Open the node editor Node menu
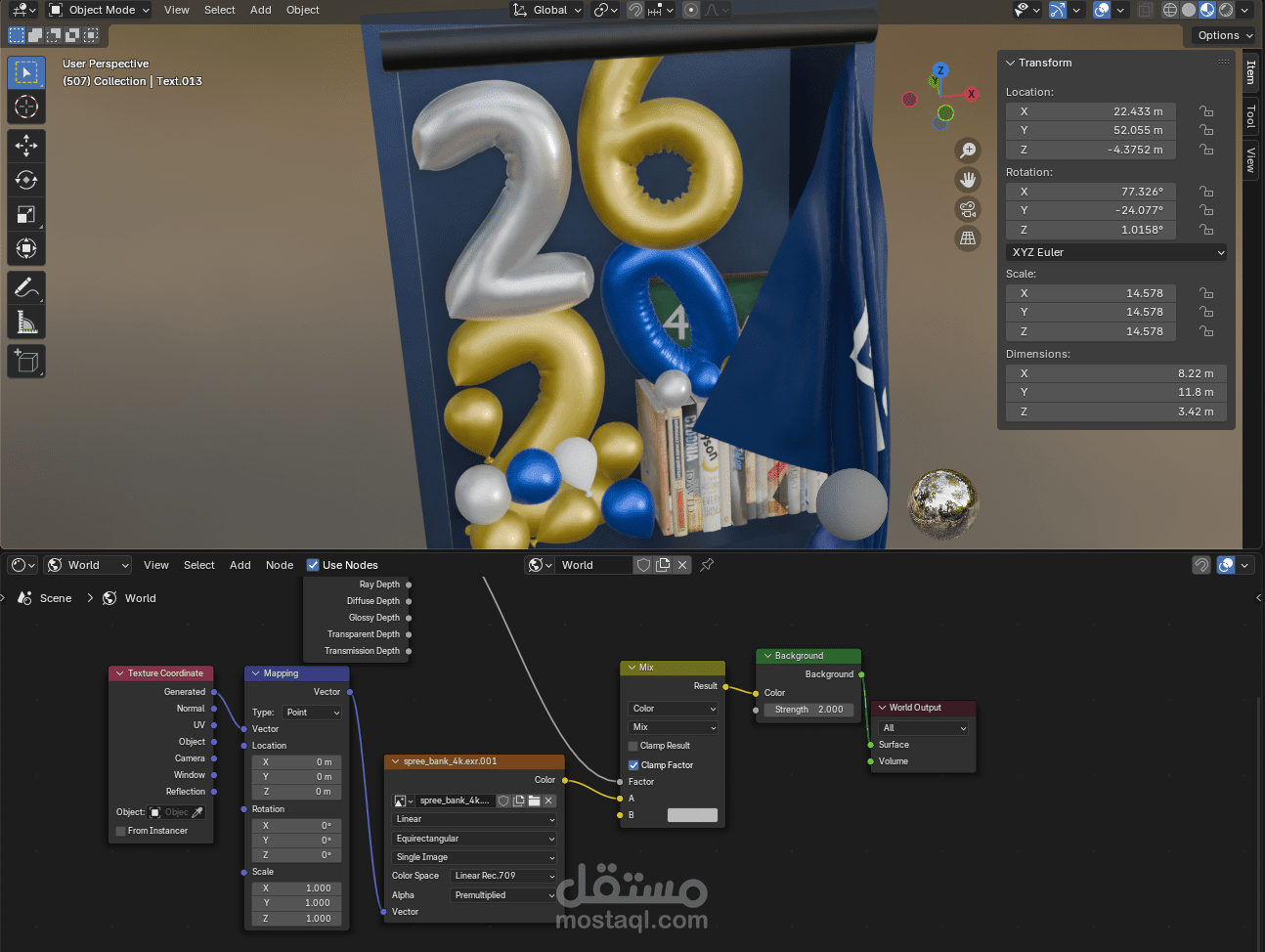 coord(280,565)
